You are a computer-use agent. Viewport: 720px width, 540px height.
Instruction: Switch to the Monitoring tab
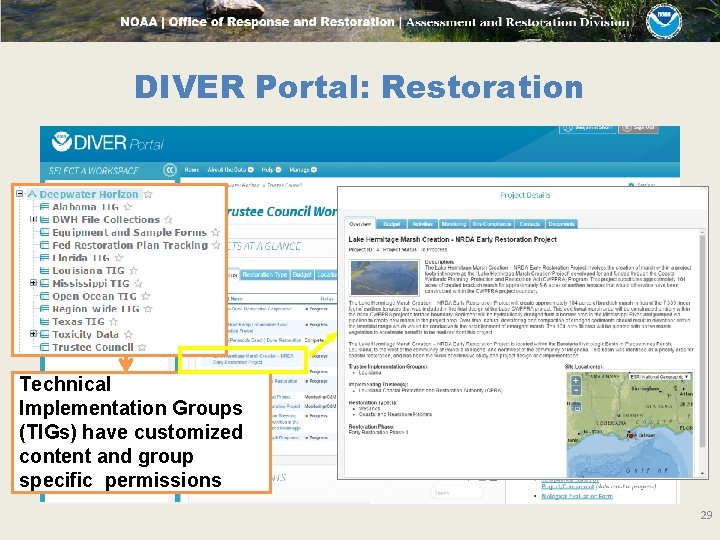point(454,224)
